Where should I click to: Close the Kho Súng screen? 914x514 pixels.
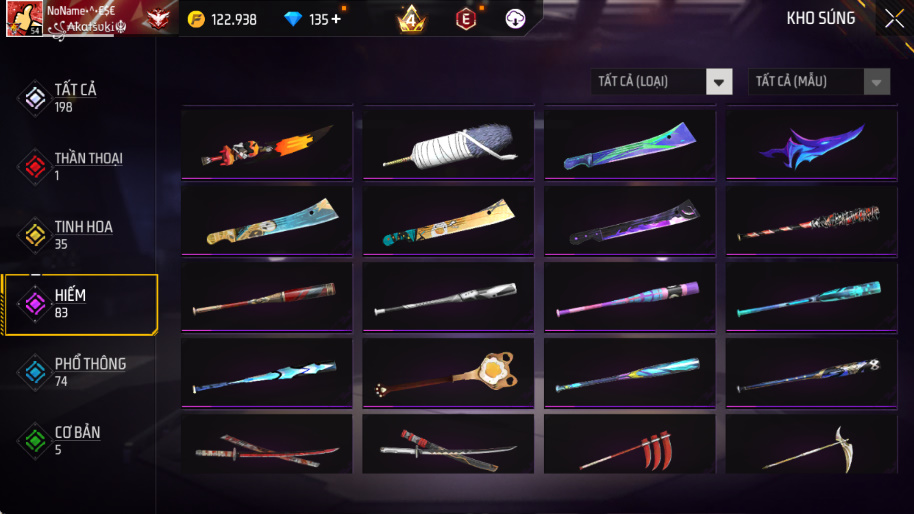tap(894, 19)
